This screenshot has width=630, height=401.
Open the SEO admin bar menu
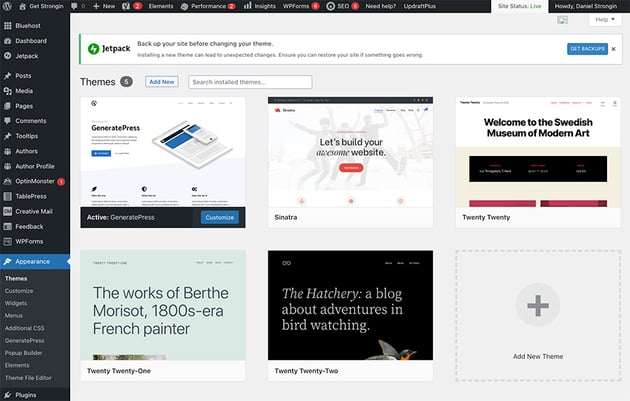click(x=342, y=6)
